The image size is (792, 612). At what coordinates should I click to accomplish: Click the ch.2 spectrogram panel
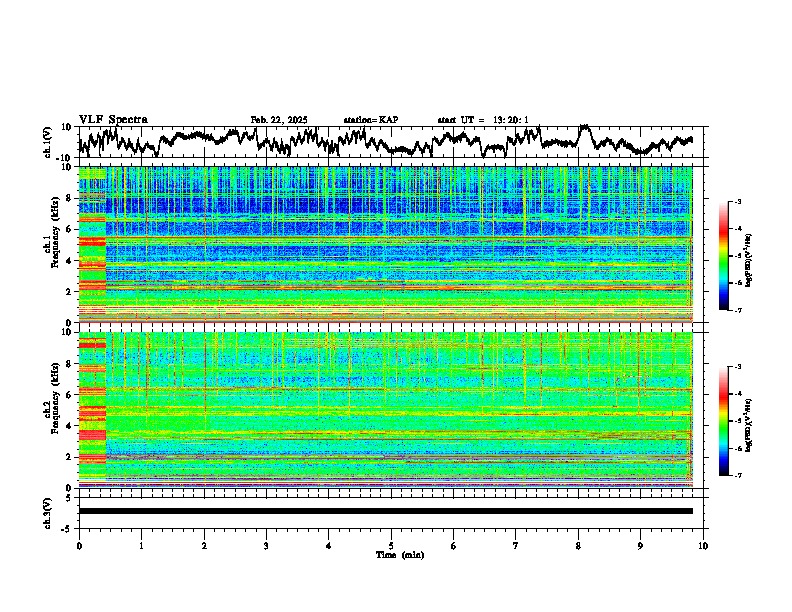click(x=385, y=410)
